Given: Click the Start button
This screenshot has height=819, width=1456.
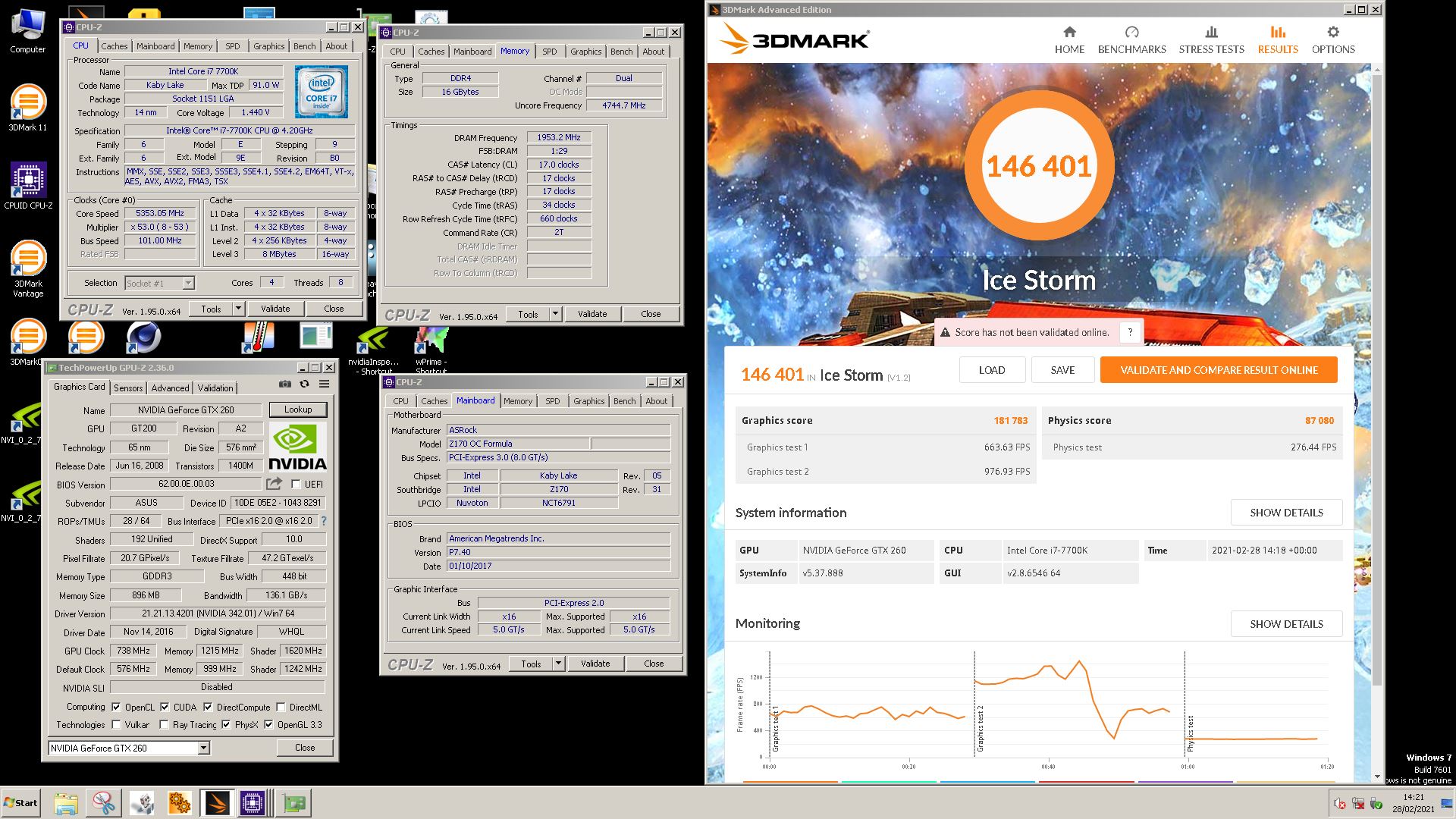Looking at the screenshot, I should click(x=20, y=803).
